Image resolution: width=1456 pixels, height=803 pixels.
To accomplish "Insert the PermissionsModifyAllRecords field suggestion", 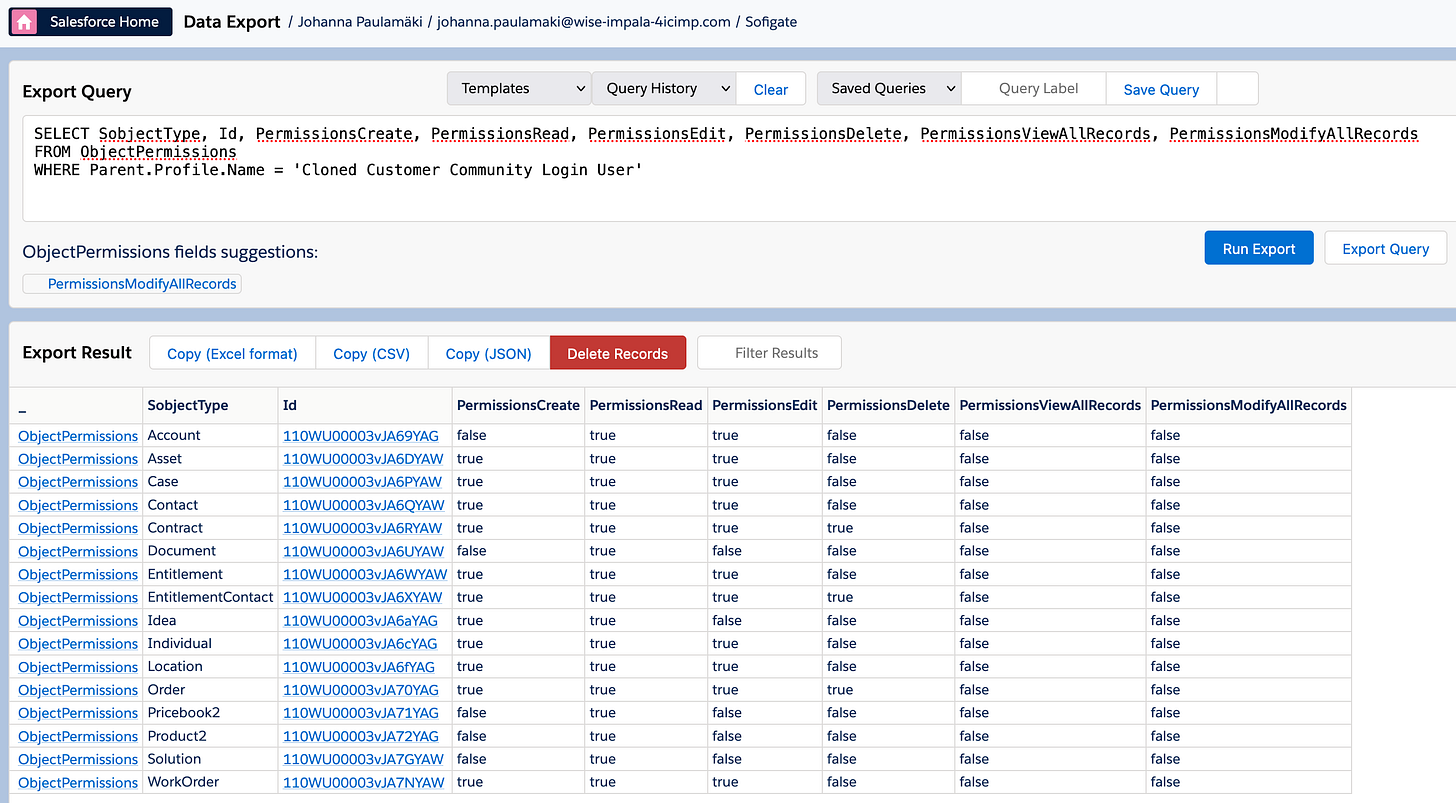I will pos(132,284).
